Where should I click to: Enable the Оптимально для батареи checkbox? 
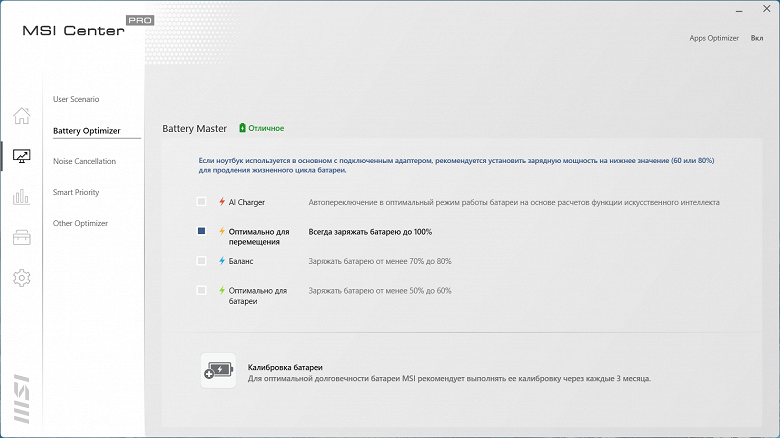coord(201,290)
